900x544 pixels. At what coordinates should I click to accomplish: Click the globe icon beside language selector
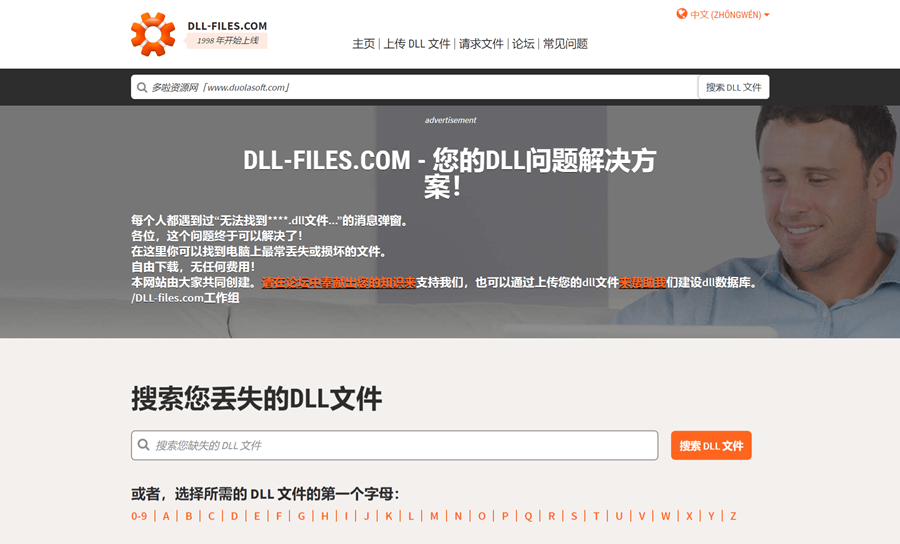tap(682, 14)
